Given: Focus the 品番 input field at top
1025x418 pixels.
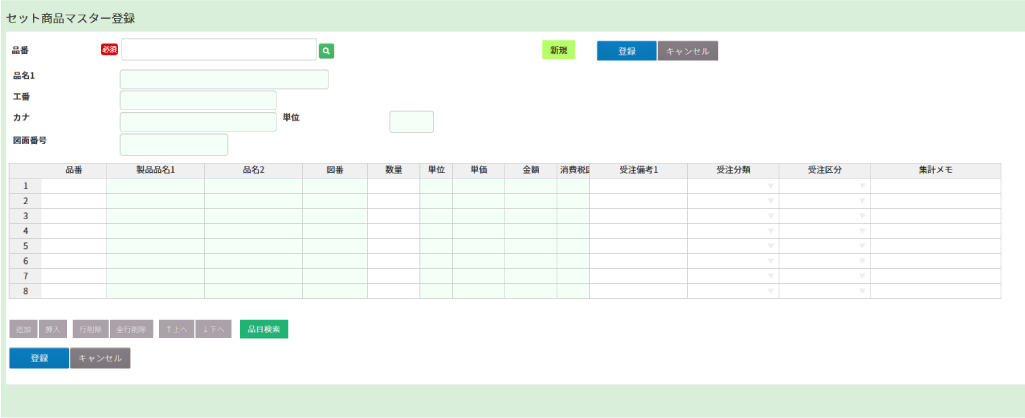Looking at the screenshot, I should coord(218,50).
